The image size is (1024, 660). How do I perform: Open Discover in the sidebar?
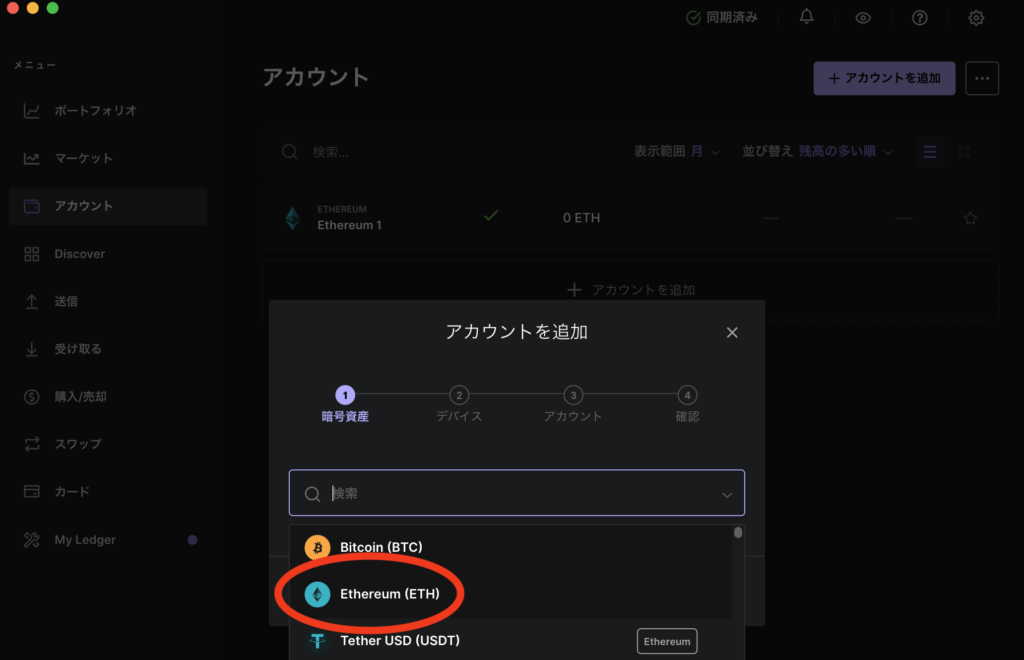[108, 253]
